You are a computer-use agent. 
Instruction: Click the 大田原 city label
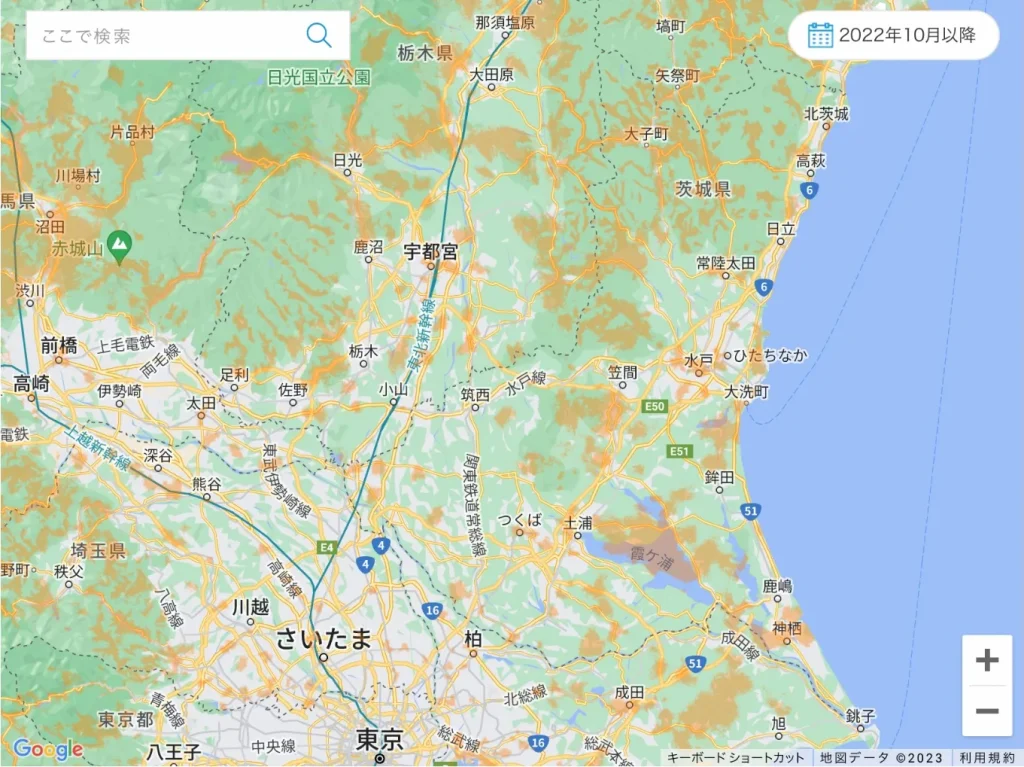pyautogui.click(x=492, y=74)
